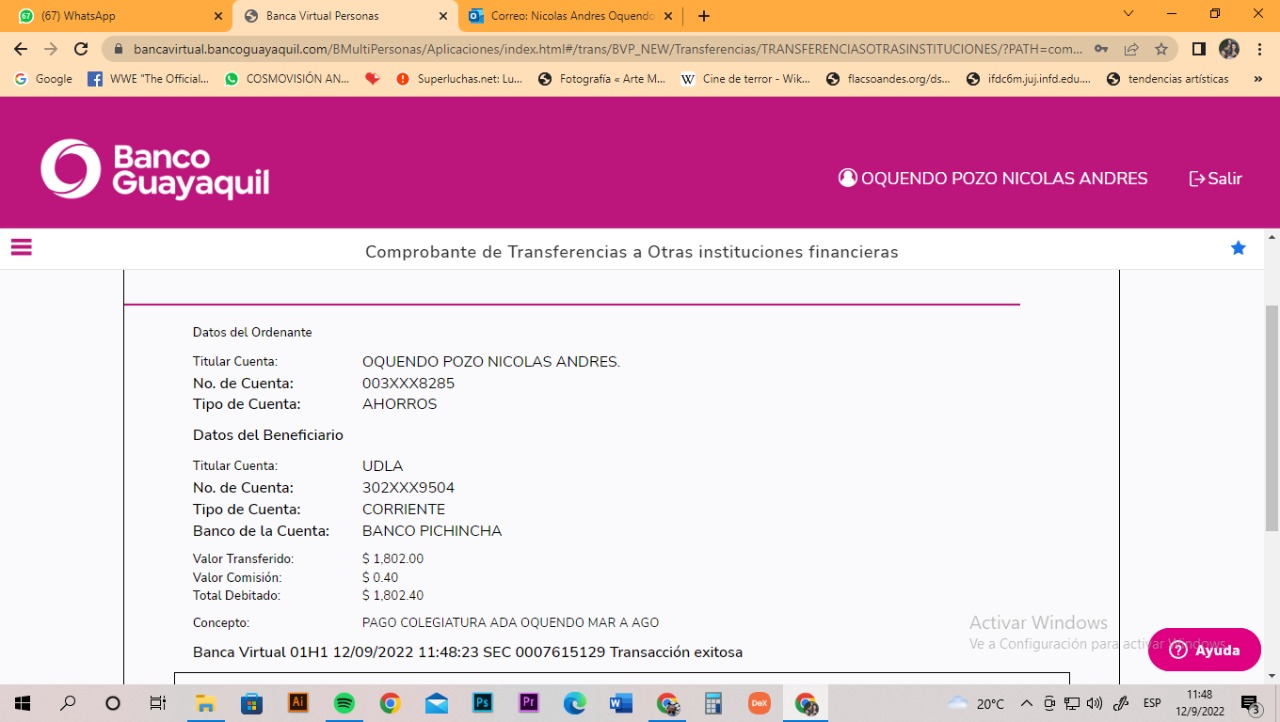Click the address bar URL field
1280x722 pixels.
(x=600, y=49)
